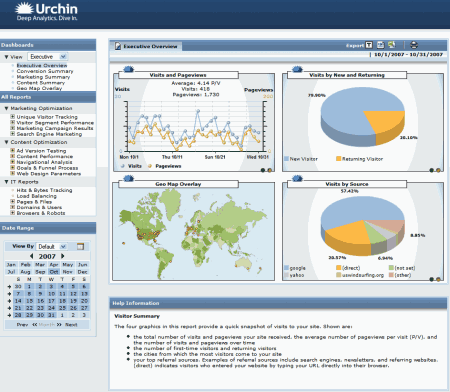The width and height of the screenshot is (450, 392).
Task: Click orange dot on Visits and Pageviews chart
Action: pos(269,170)
